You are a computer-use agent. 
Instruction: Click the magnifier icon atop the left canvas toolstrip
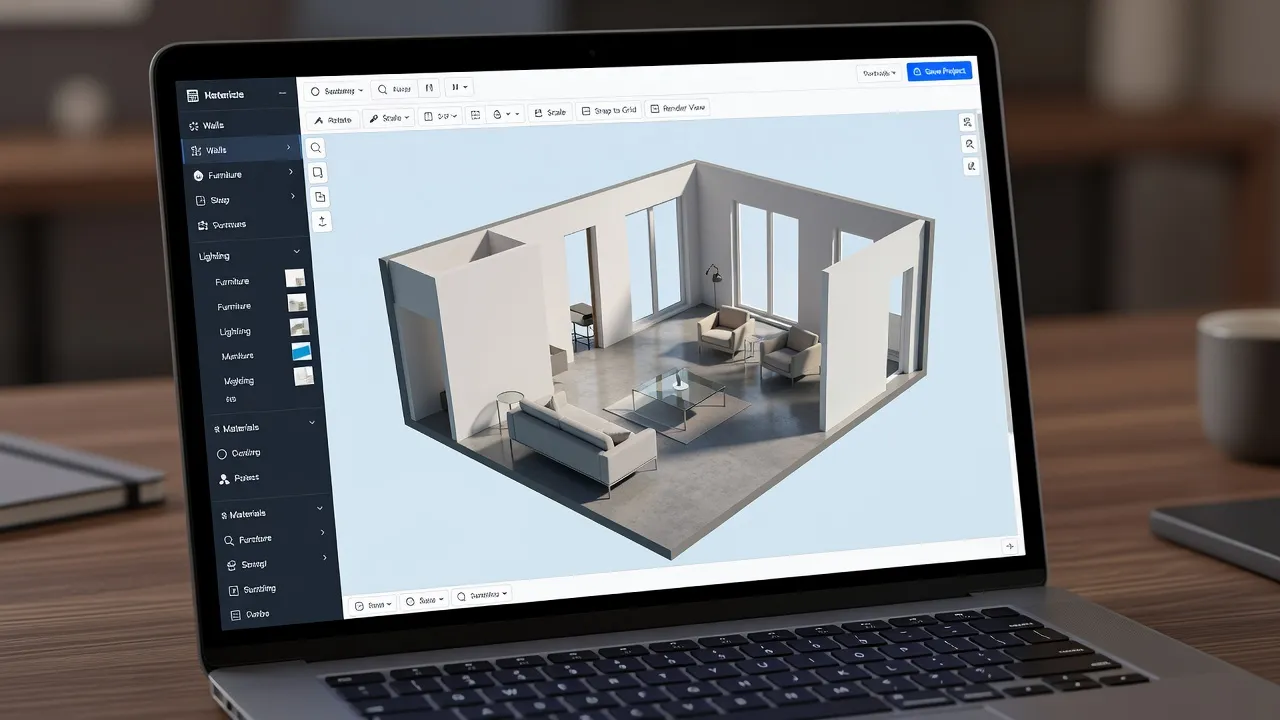(x=316, y=148)
